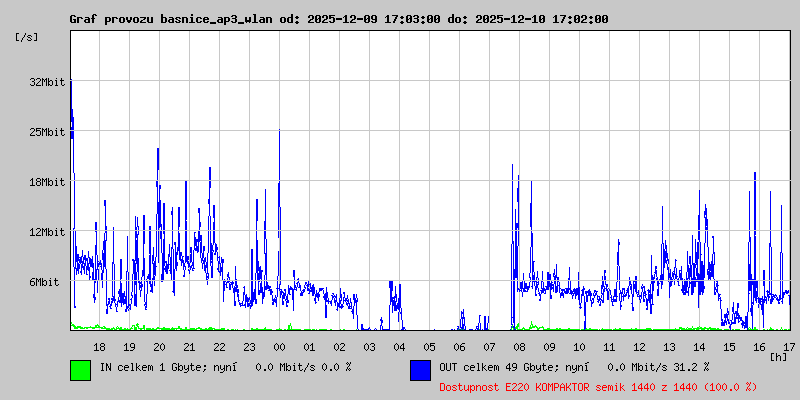Click the '14' hour tick label
The image size is (800, 400).
[x=699, y=347]
